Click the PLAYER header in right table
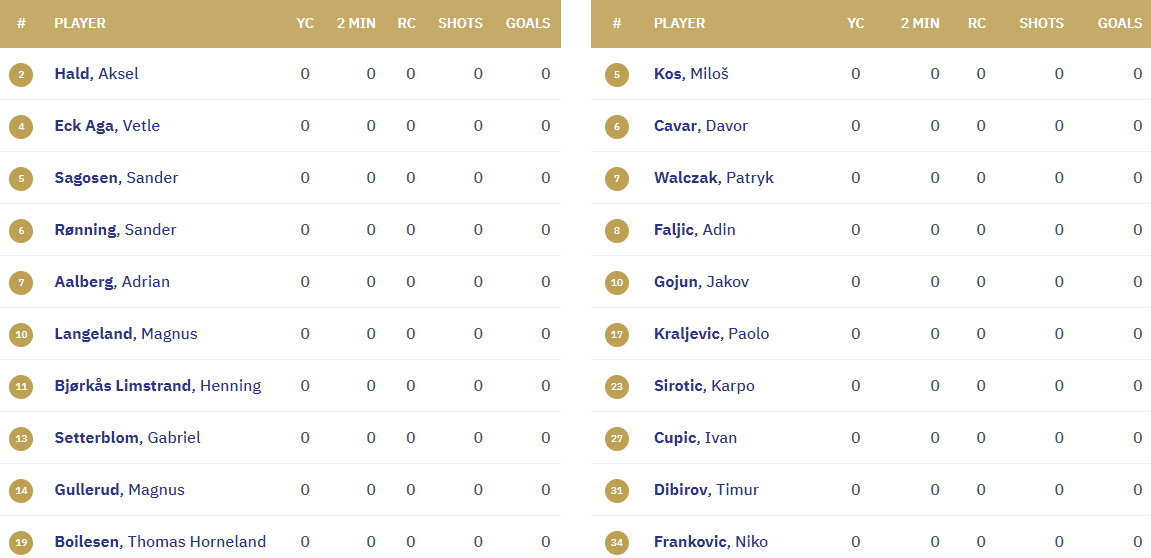The width and height of the screenshot is (1151, 558). tap(679, 23)
